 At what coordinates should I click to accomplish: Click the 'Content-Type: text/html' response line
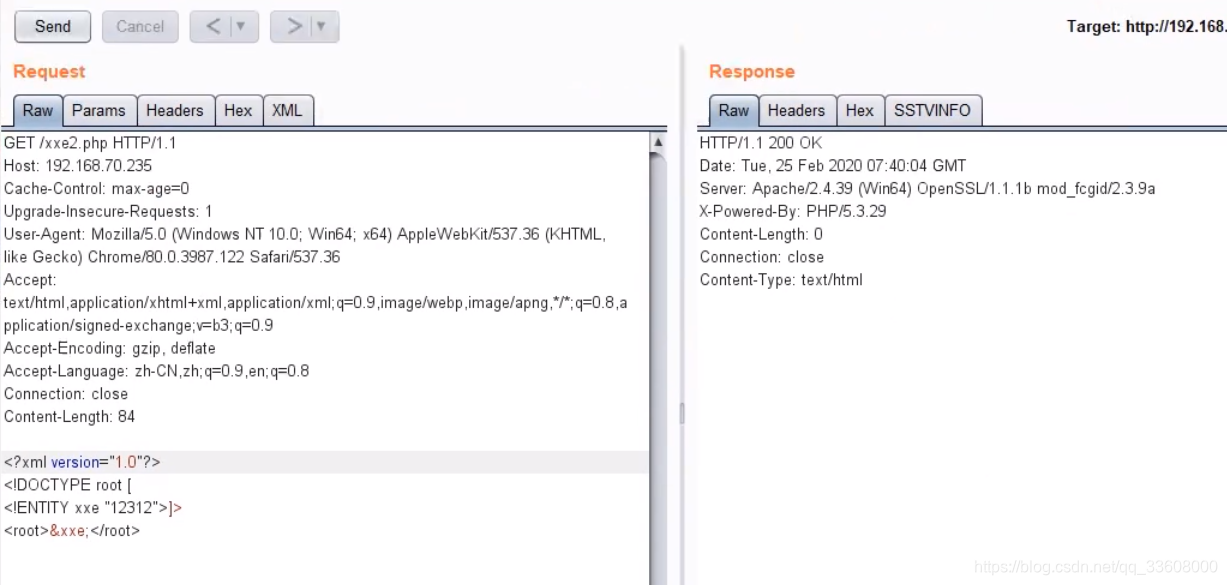pyautogui.click(x=781, y=280)
